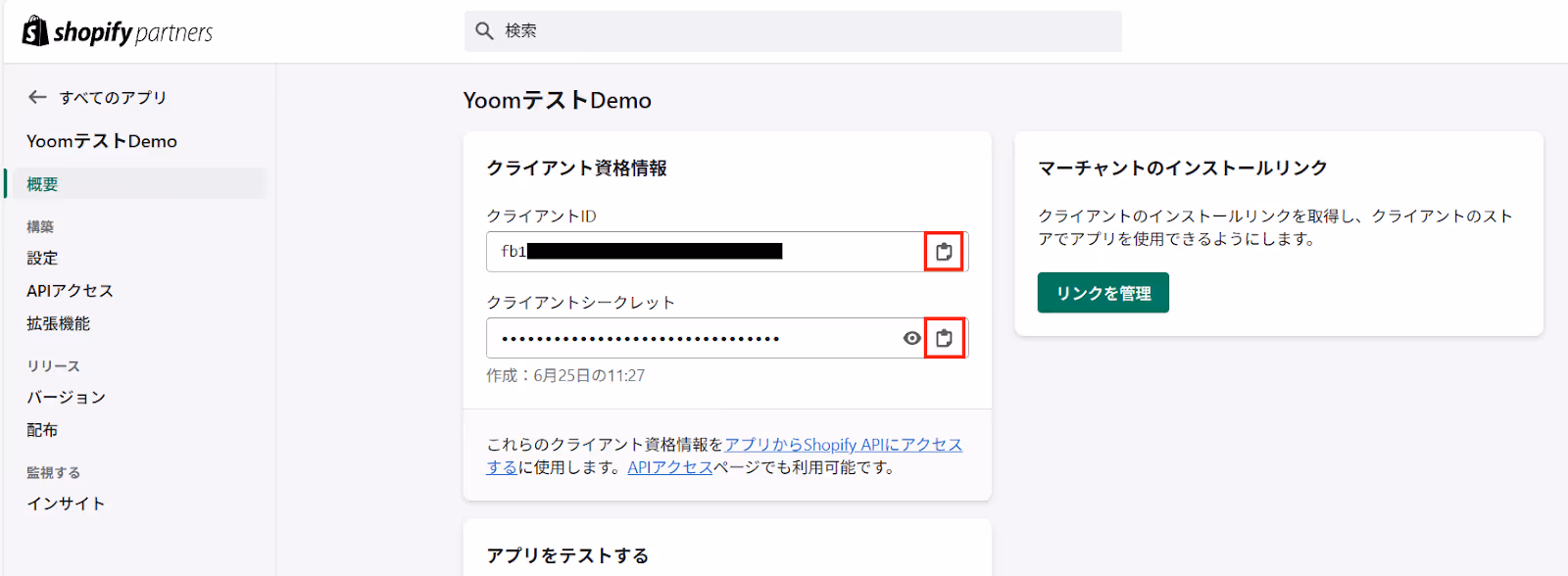Screen dimensions: 1568x576
Task: Open インサイト in the sidebar
Action: [x=66, y=504]
